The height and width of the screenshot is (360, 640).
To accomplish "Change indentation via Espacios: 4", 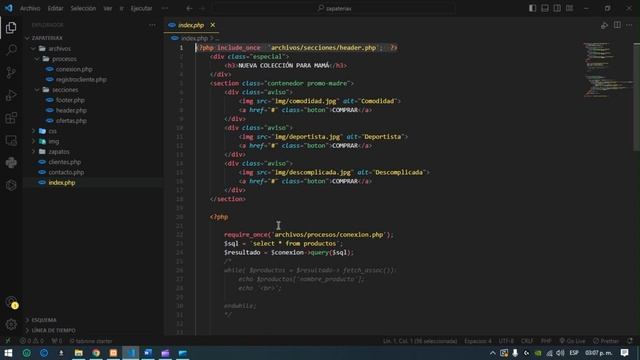I will click(x=478, y=341).
